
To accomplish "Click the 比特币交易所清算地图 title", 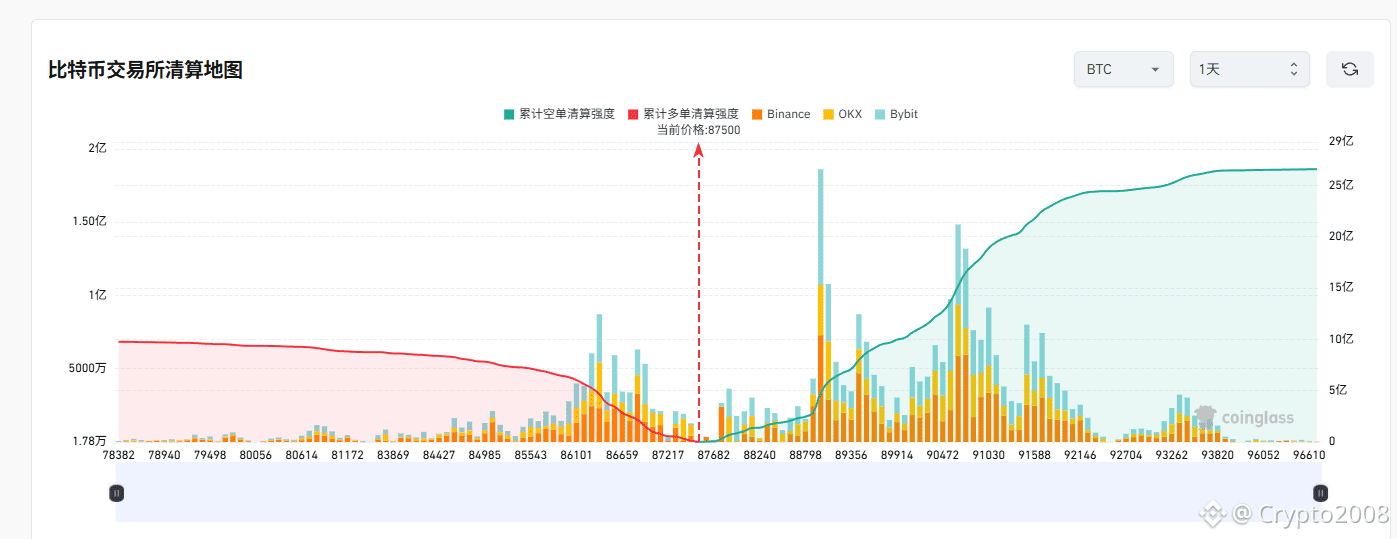I will click(146, 70).
